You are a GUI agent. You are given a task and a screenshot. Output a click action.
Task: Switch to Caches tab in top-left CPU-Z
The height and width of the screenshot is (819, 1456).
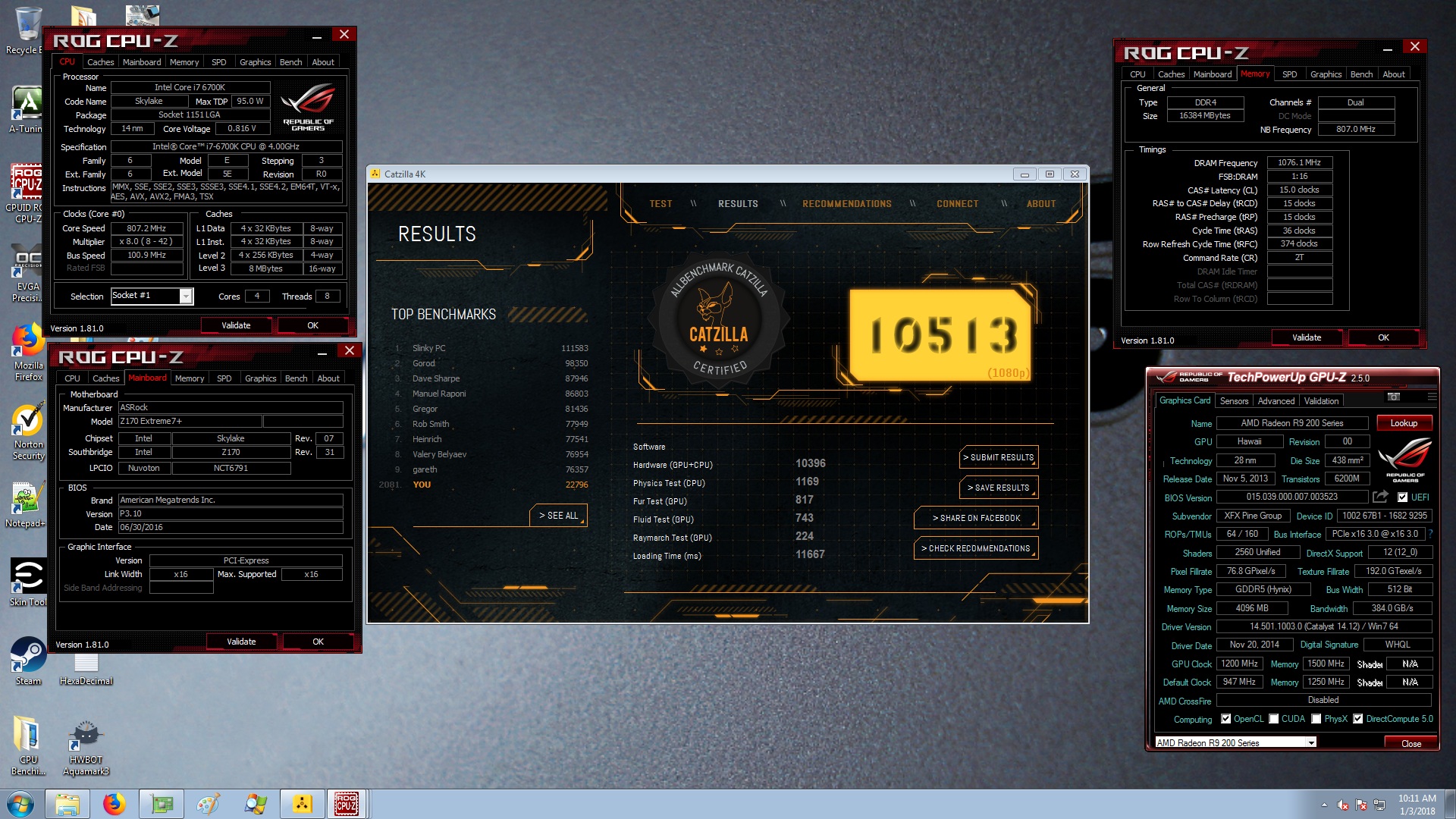tap(100, 62)
